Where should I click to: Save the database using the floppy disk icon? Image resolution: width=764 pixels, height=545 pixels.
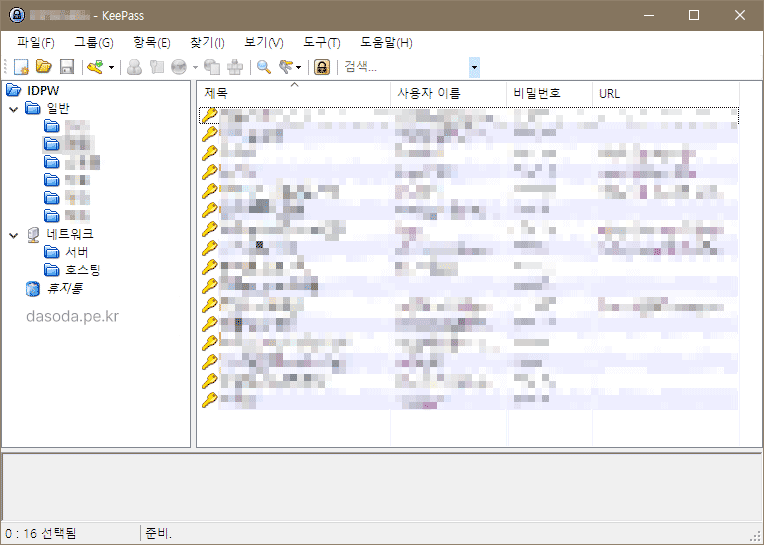coord(67,67)
